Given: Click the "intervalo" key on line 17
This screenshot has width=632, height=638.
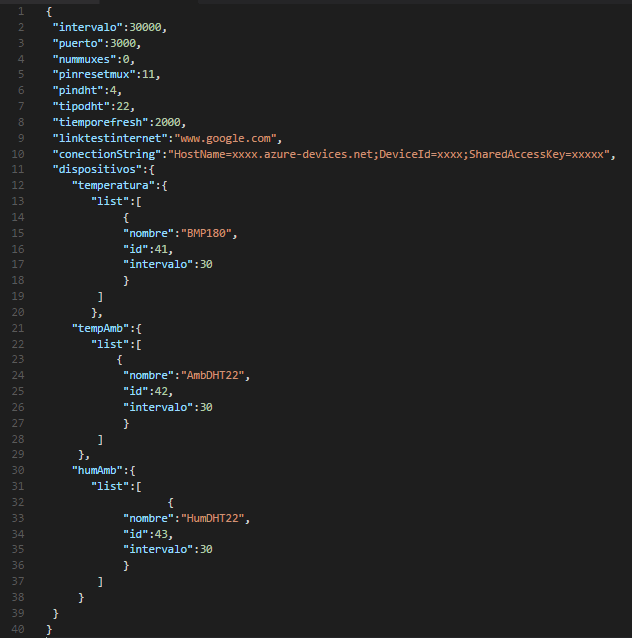Looking at the screenshot, I should (158, 264).
